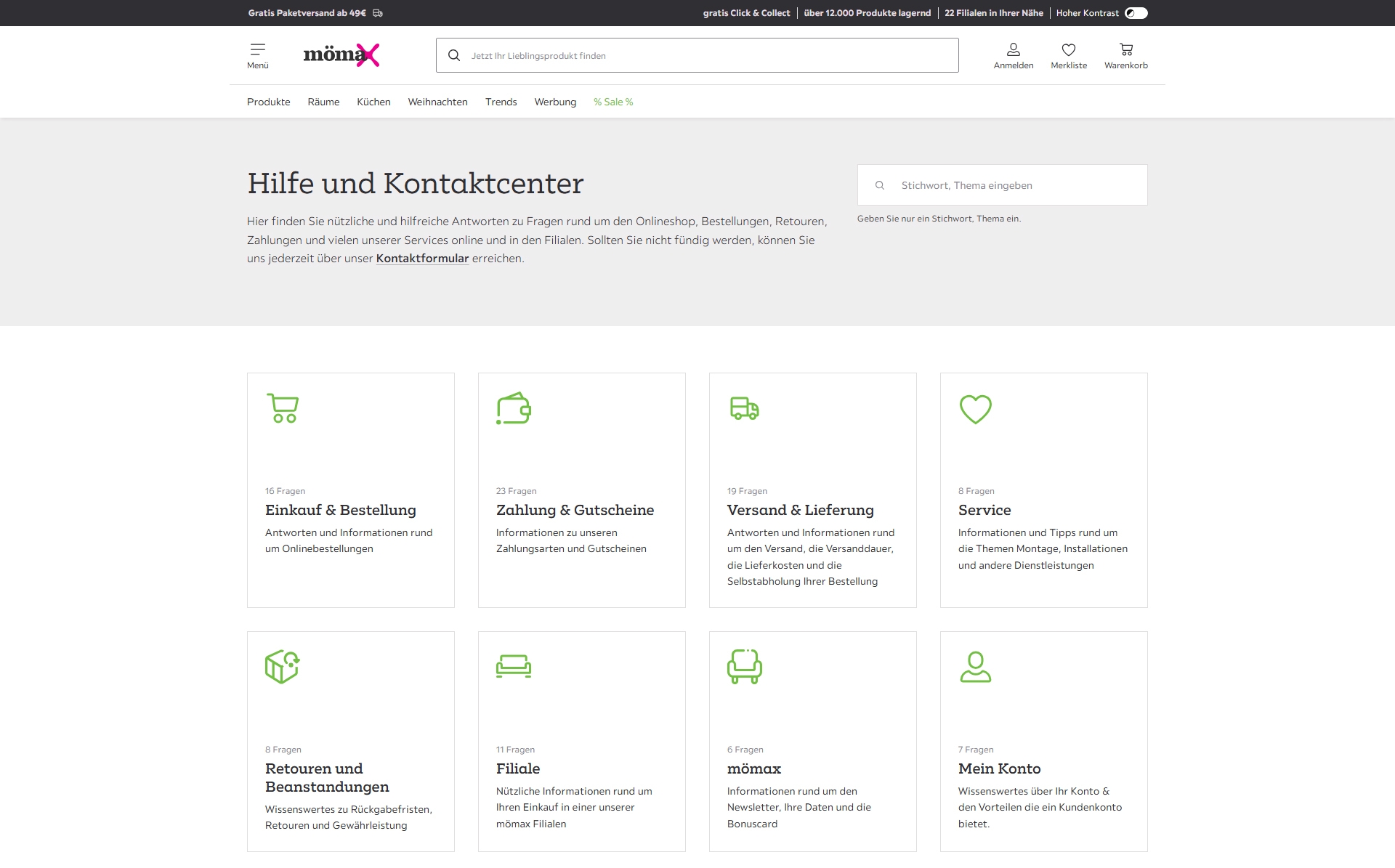The width and height of the screenshot is (1395, 868).
Task: Click the '11 Fragen' label
Action: 515,750
